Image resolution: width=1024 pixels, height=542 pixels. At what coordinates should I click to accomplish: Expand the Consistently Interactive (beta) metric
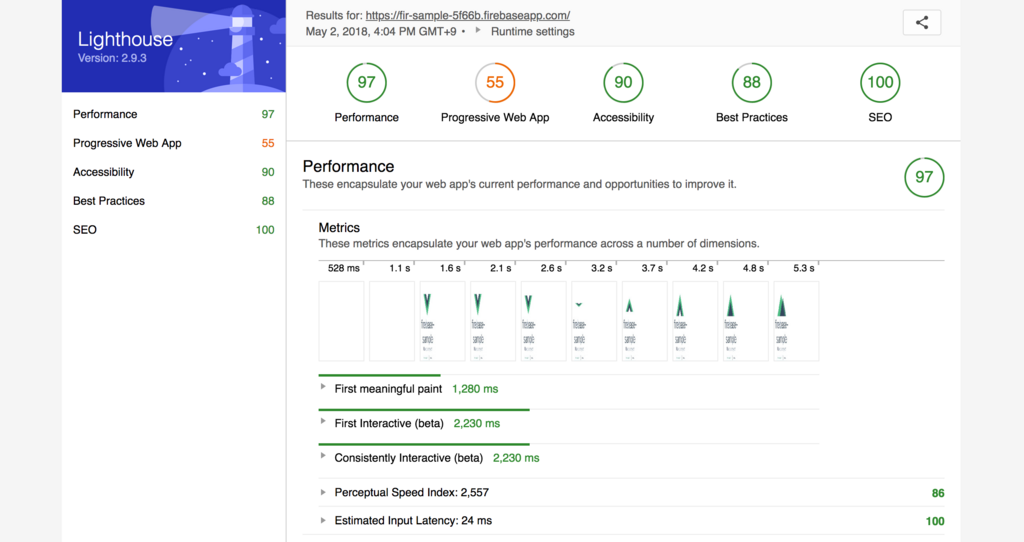pyautogui.click(x=323, y=456)
